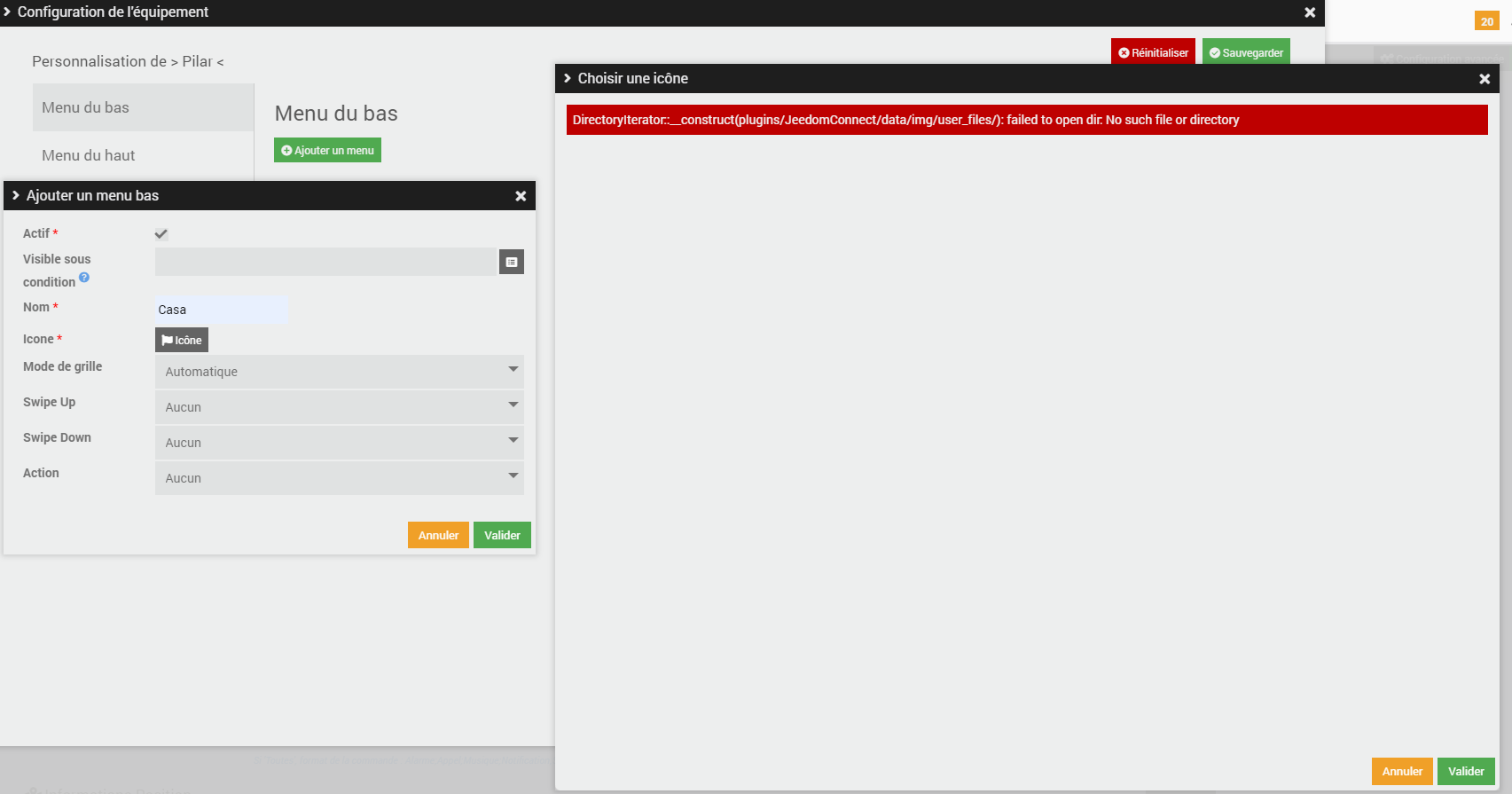This screenshot has width=1512, height=794.
Task: Save with the Sauvegarder button
Action: coord(1246,52)
